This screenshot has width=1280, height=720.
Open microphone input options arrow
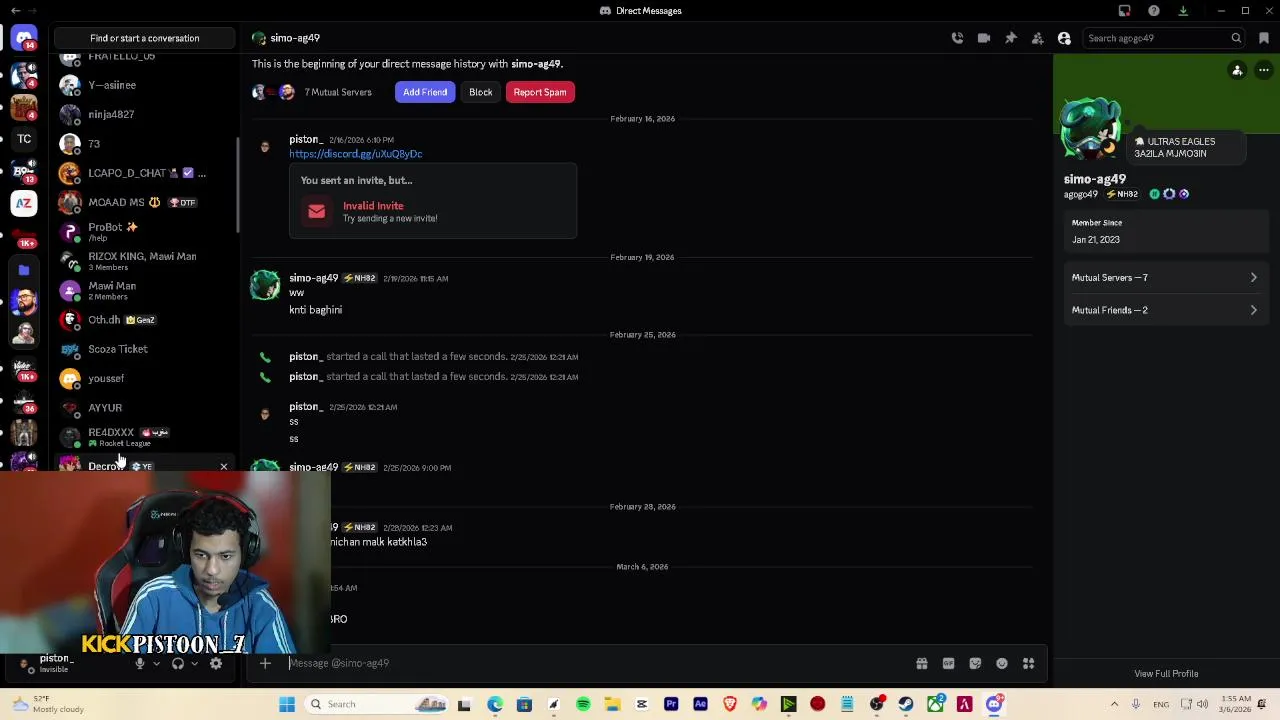[x=156, y=664]
